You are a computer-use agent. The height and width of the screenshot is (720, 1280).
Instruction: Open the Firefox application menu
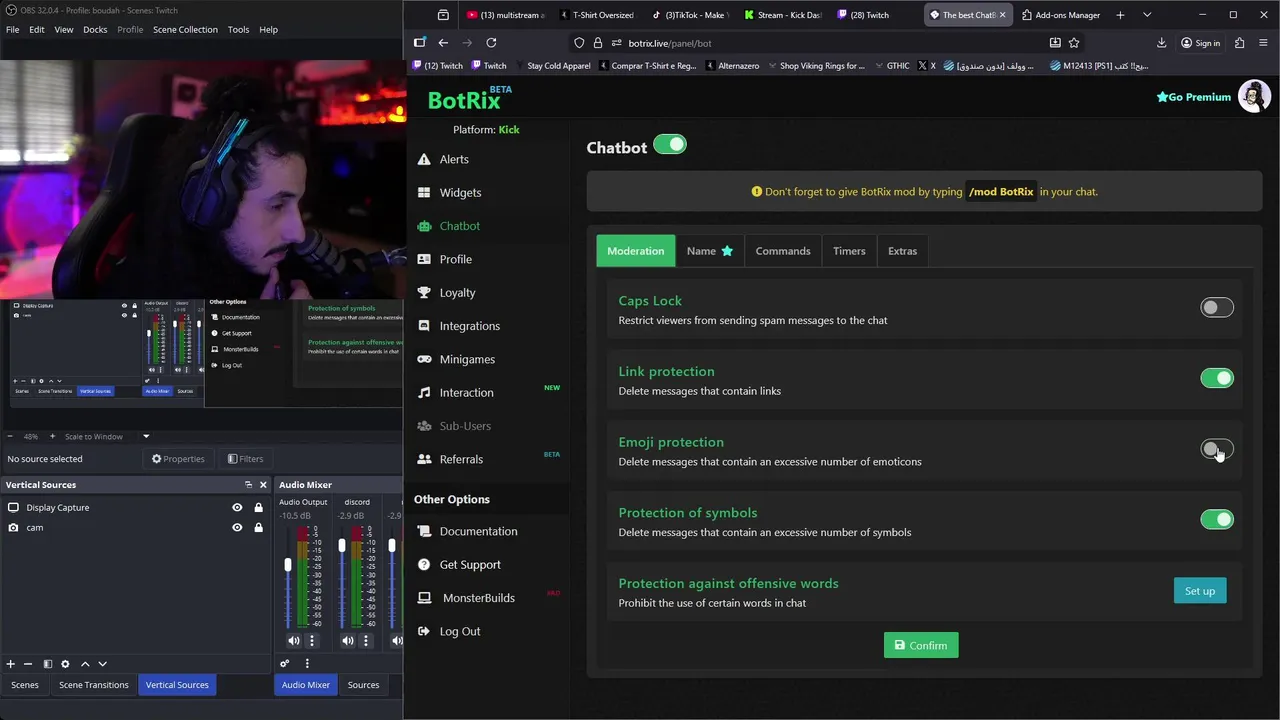click(1263, 43)
